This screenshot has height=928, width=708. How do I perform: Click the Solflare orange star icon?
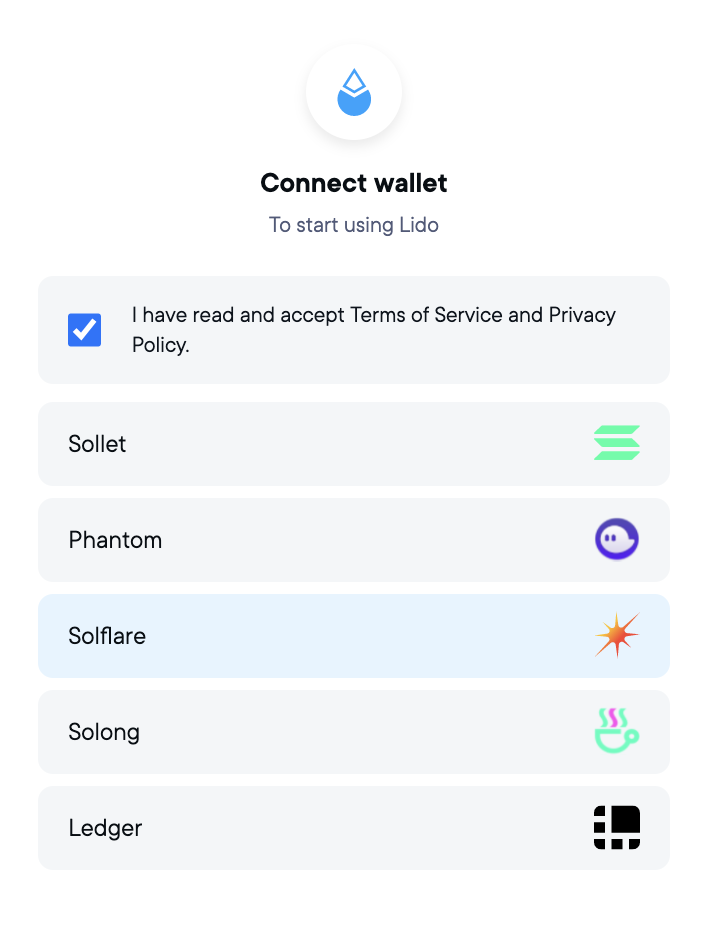617,635
